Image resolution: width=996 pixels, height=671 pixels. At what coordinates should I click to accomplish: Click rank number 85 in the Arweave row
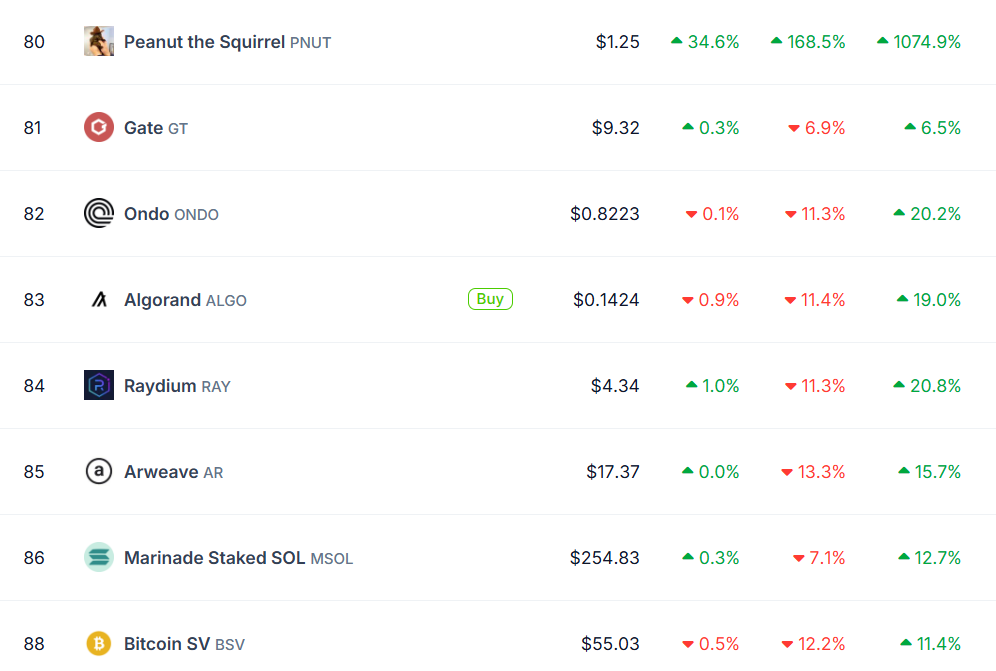pos(34,472)
